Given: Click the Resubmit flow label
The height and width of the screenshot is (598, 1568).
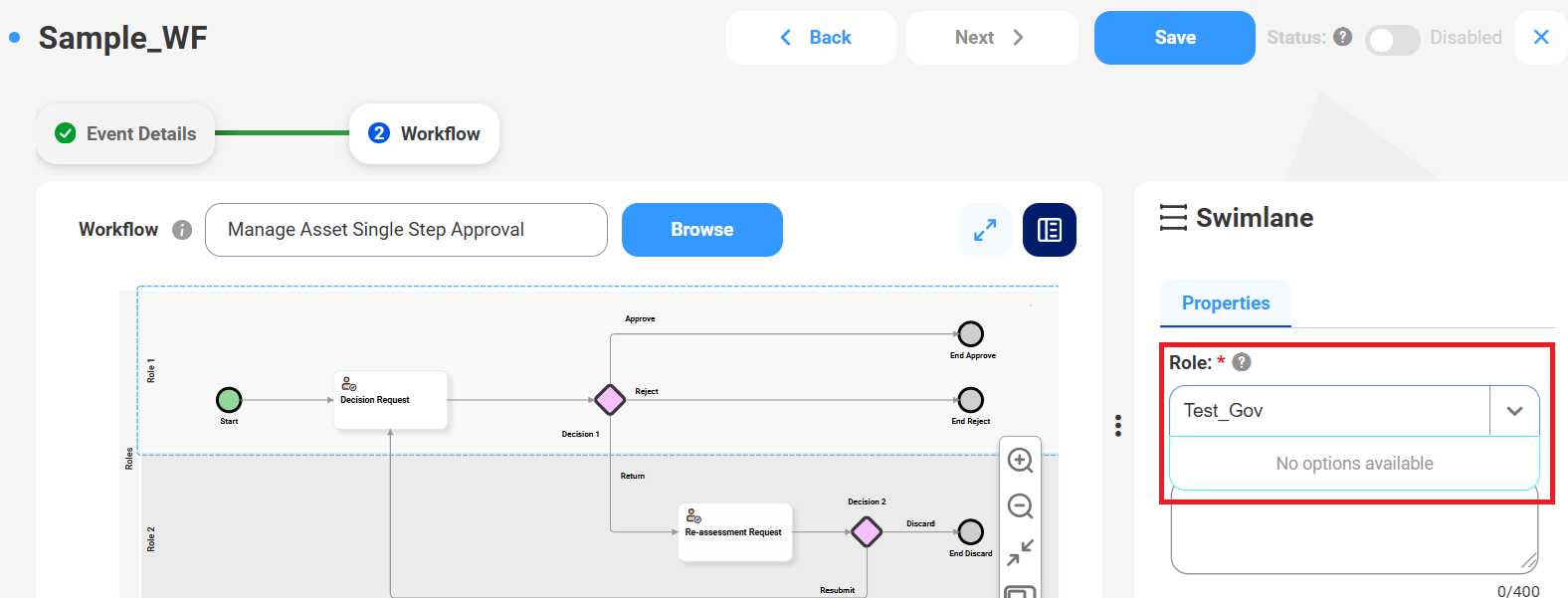Looking at the screenshot, I should pyautogui.click(x=837, y=590).
